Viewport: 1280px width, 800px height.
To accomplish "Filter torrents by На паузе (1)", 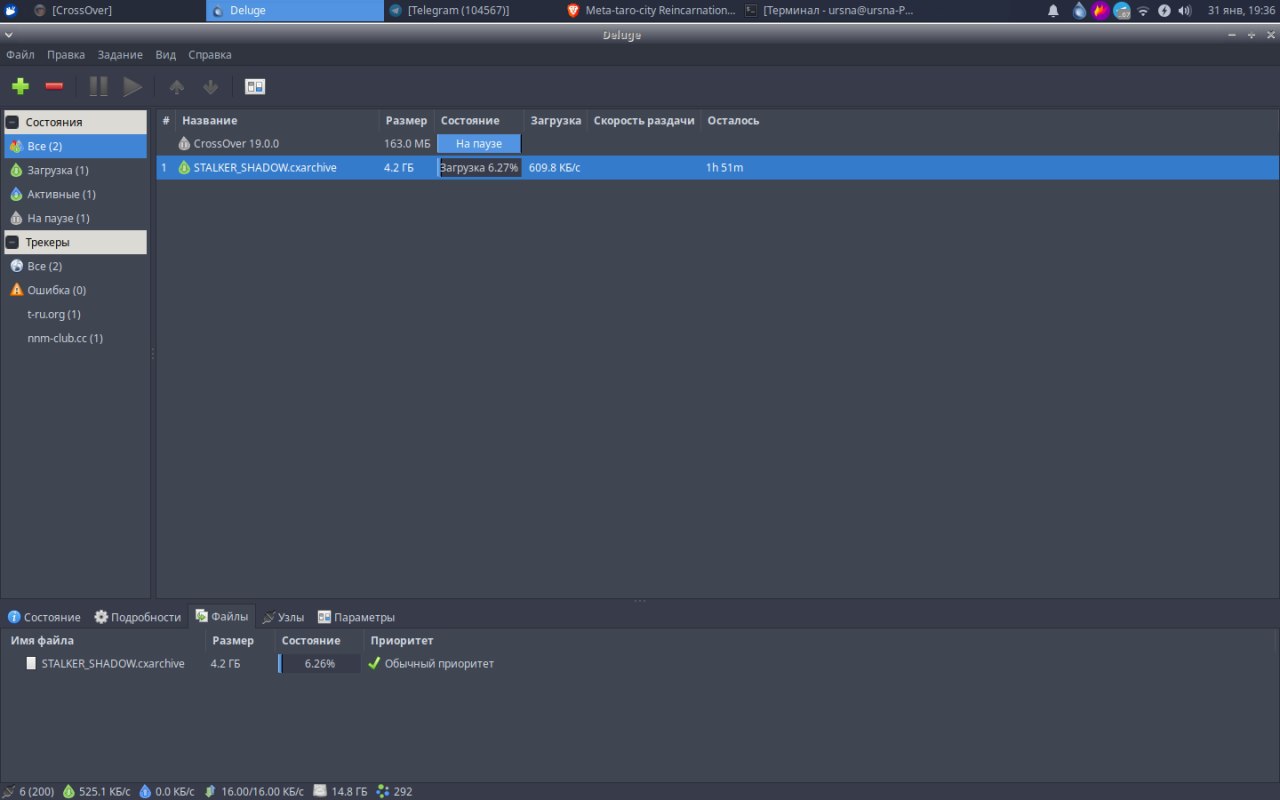I will tap(75, 218).
